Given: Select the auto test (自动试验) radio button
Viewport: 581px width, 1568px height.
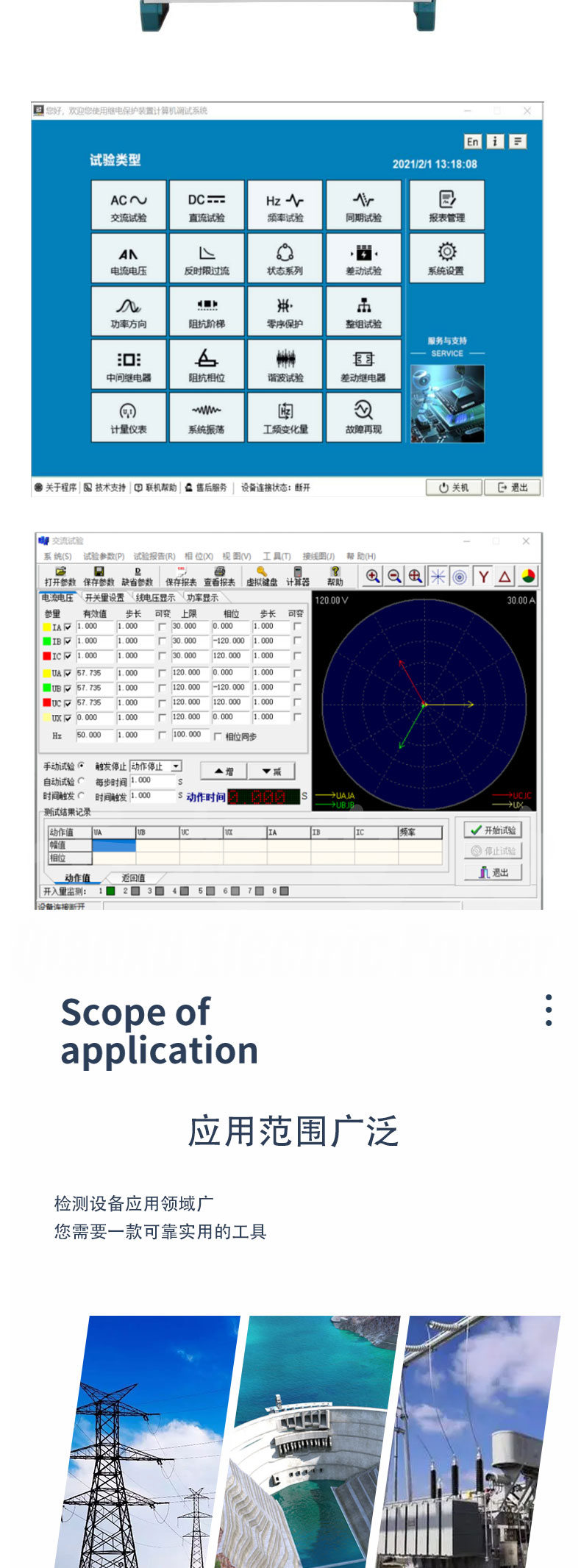Looking at the screenshot, I should pos(81,781).
